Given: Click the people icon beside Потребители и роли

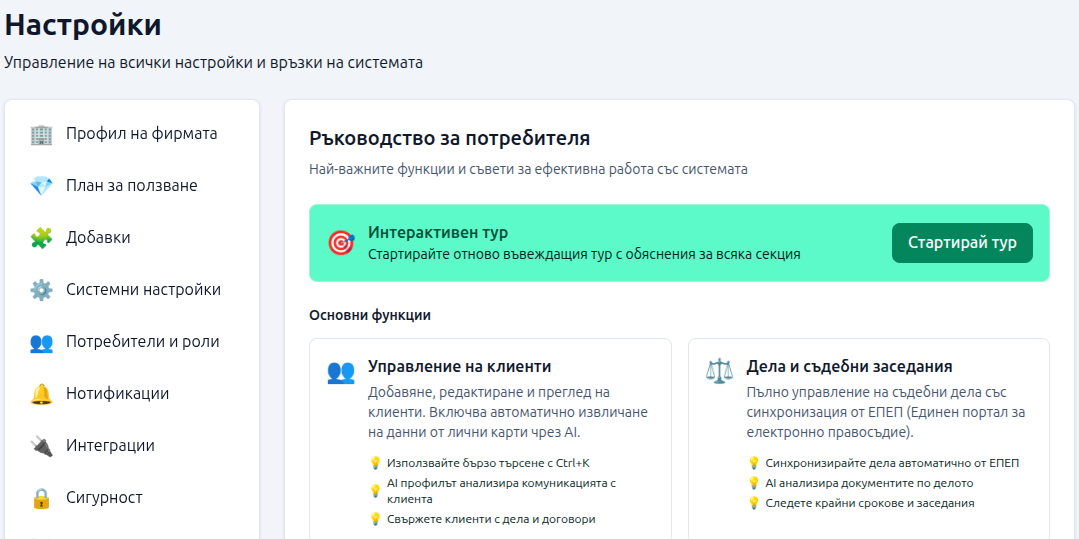Looking at the screenshot, I should pos(41,342).
